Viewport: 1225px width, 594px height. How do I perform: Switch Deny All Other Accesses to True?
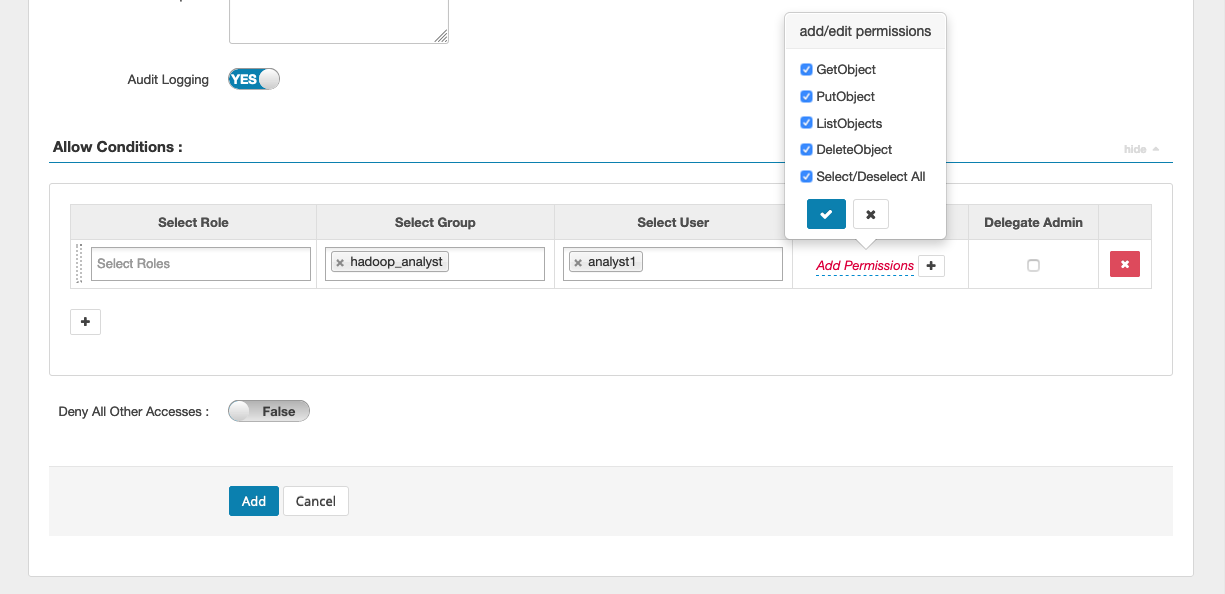point(268,410)
